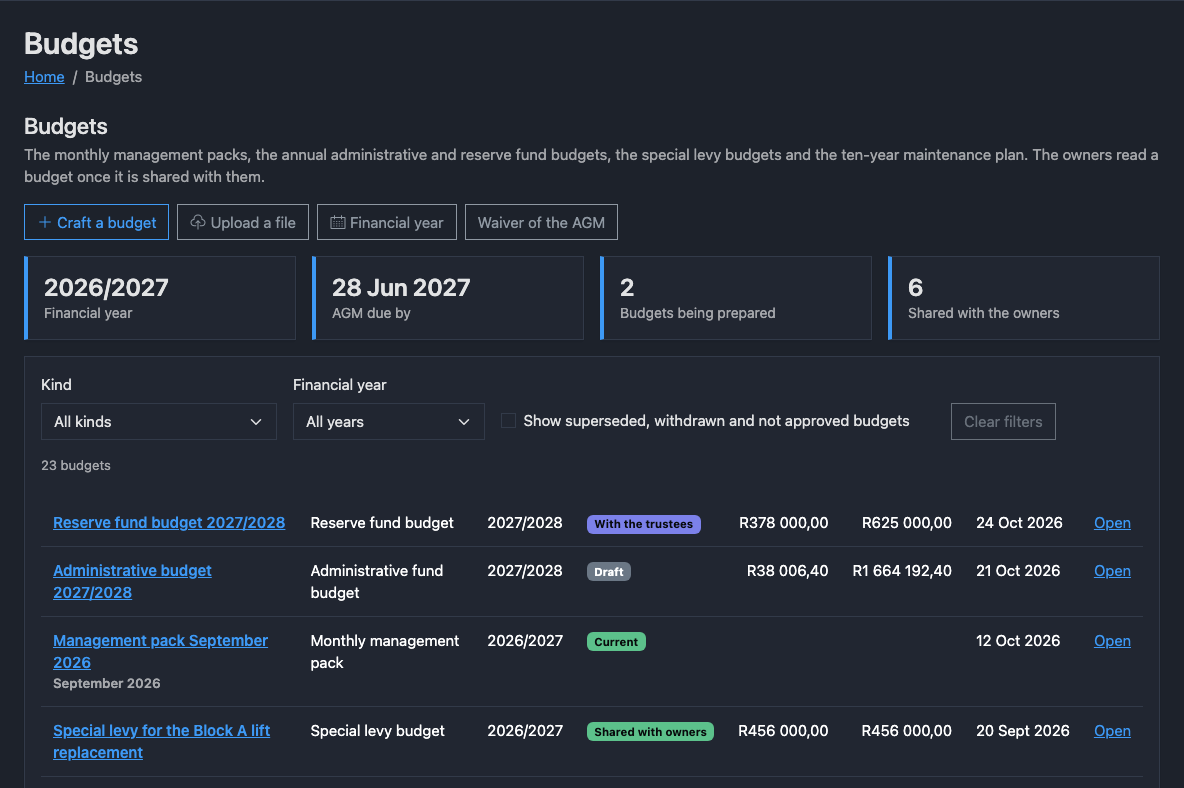This screenshot has height=788, width=1184.
Task: Open the Management pack September 2026 link
Action: [x=160, y=651]
